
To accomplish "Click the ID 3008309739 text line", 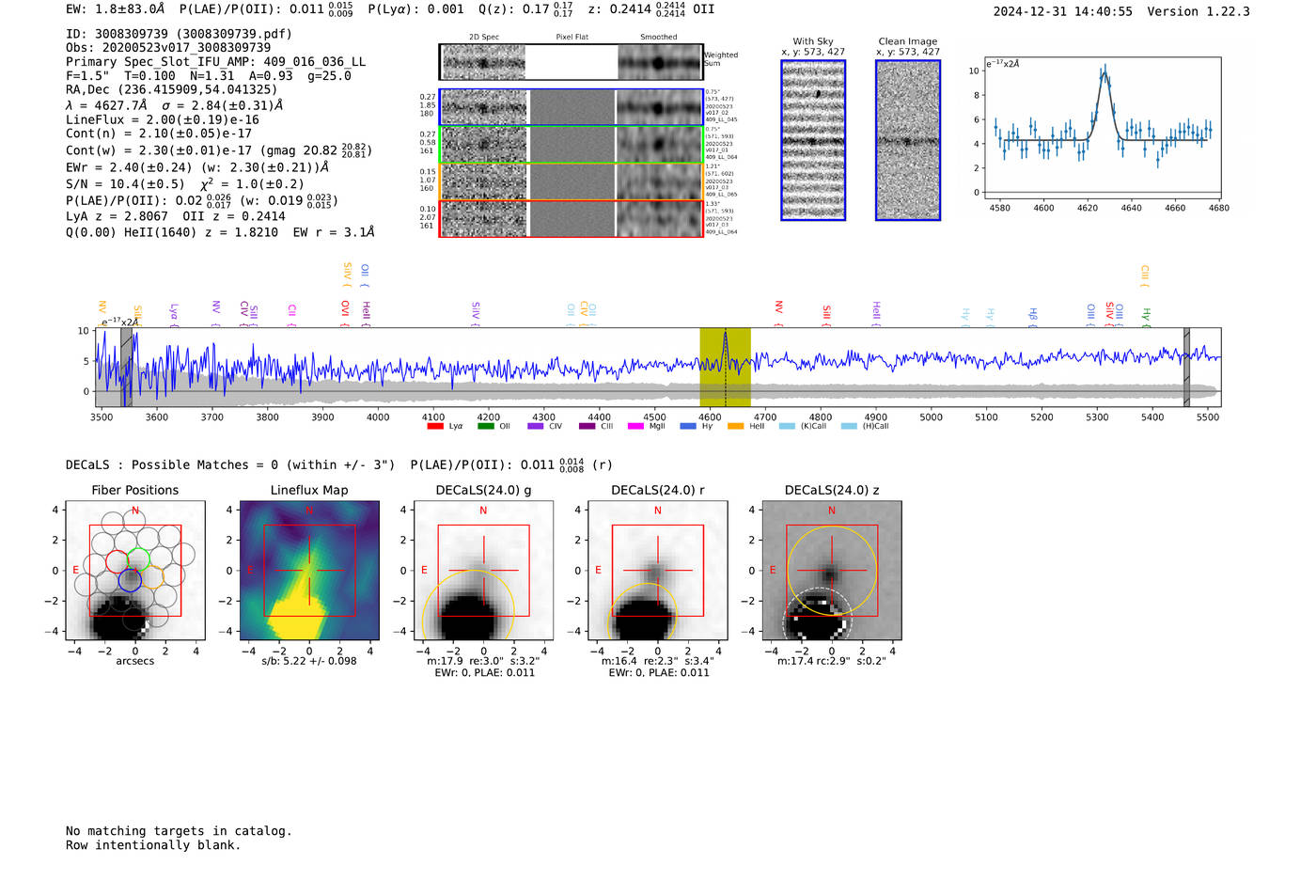I will pyautogui.click(x=179, y=34).
